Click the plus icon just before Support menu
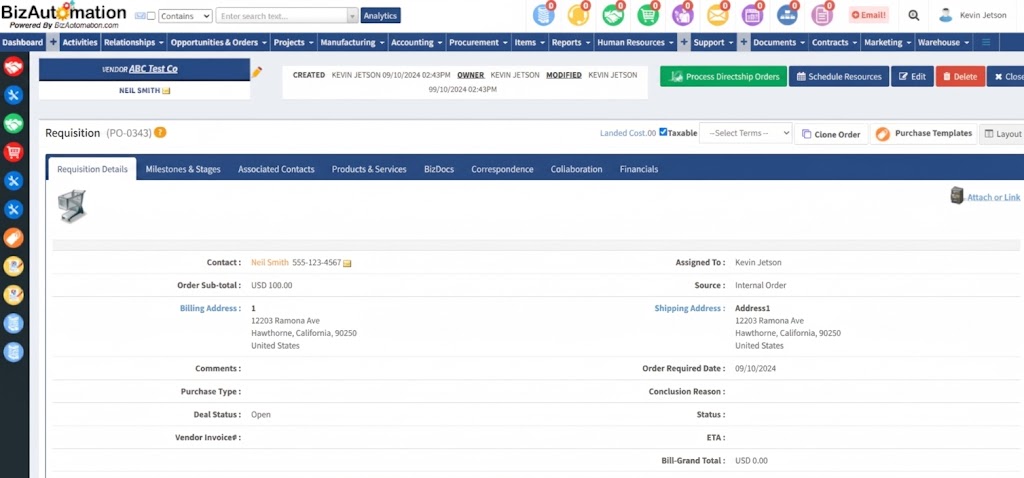 click(684, 42)
